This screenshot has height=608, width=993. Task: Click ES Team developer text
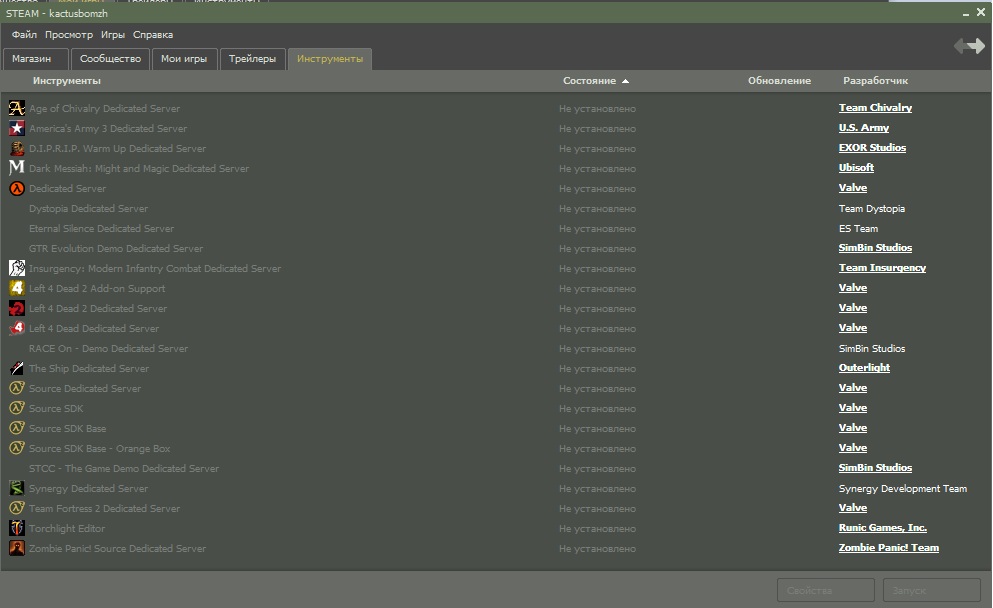tap(858, 229)
